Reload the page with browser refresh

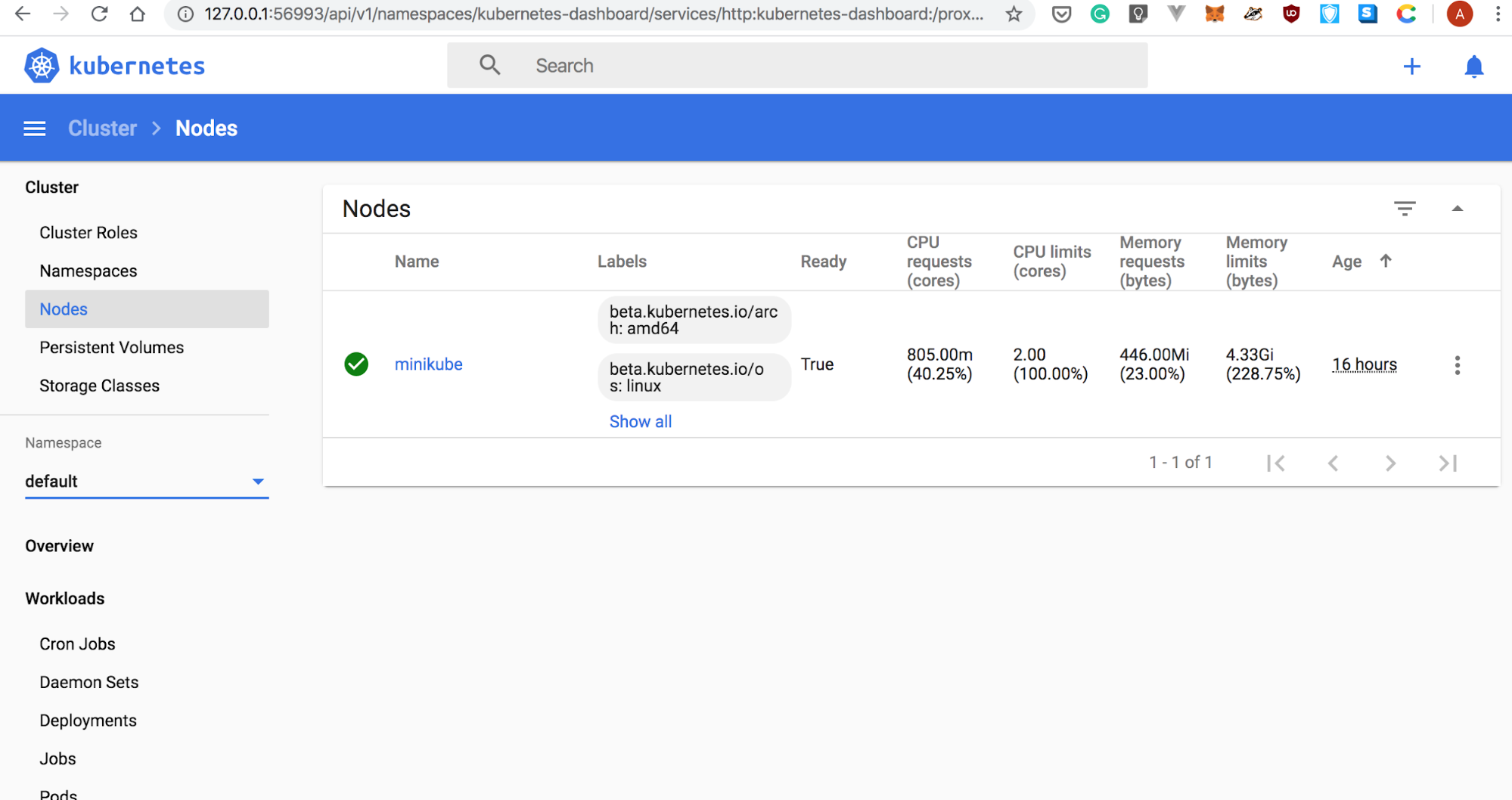[99, 14]
